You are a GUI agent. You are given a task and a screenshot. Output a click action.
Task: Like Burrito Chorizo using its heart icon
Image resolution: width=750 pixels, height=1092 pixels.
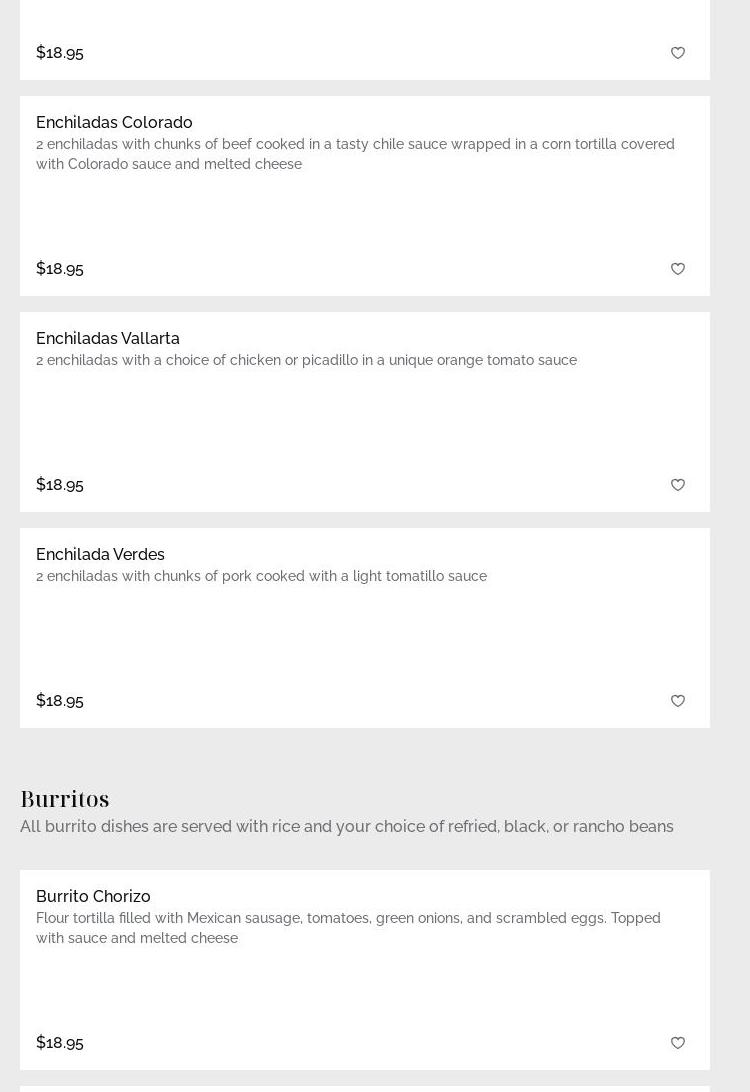[678, 1043]
